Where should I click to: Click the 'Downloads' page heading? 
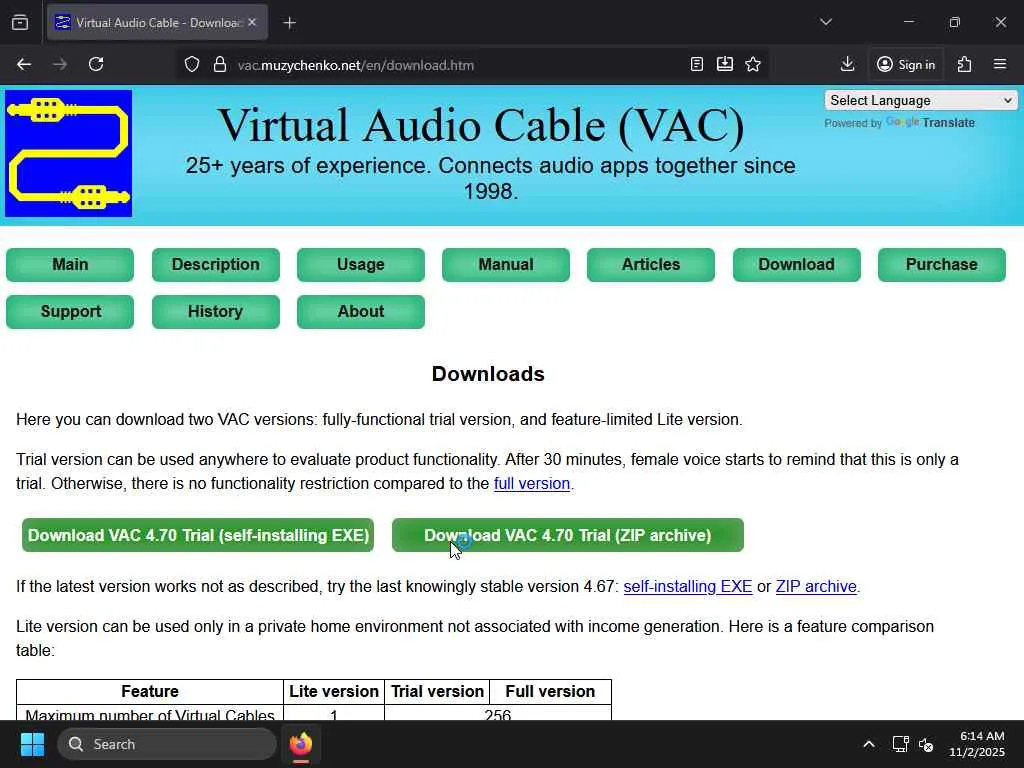488,374
